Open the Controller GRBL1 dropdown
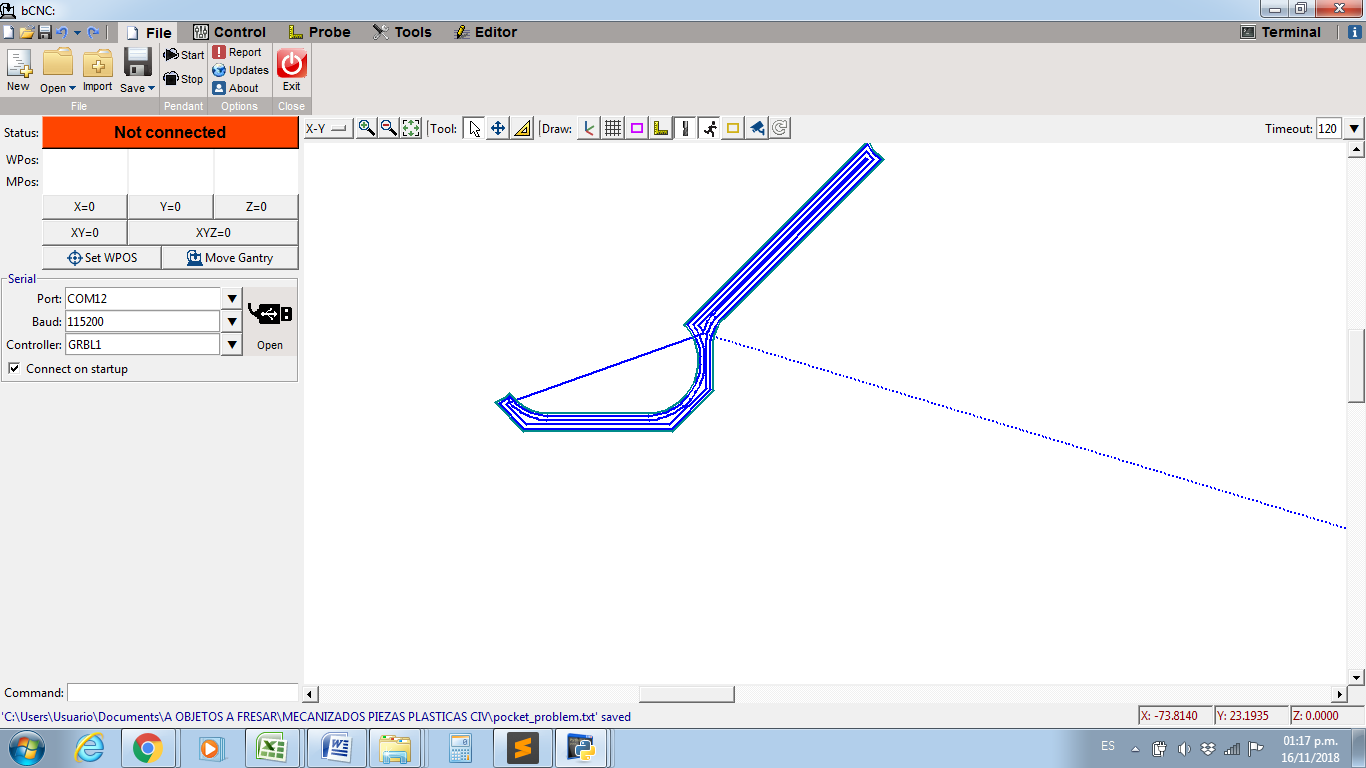 pos(231,345)
